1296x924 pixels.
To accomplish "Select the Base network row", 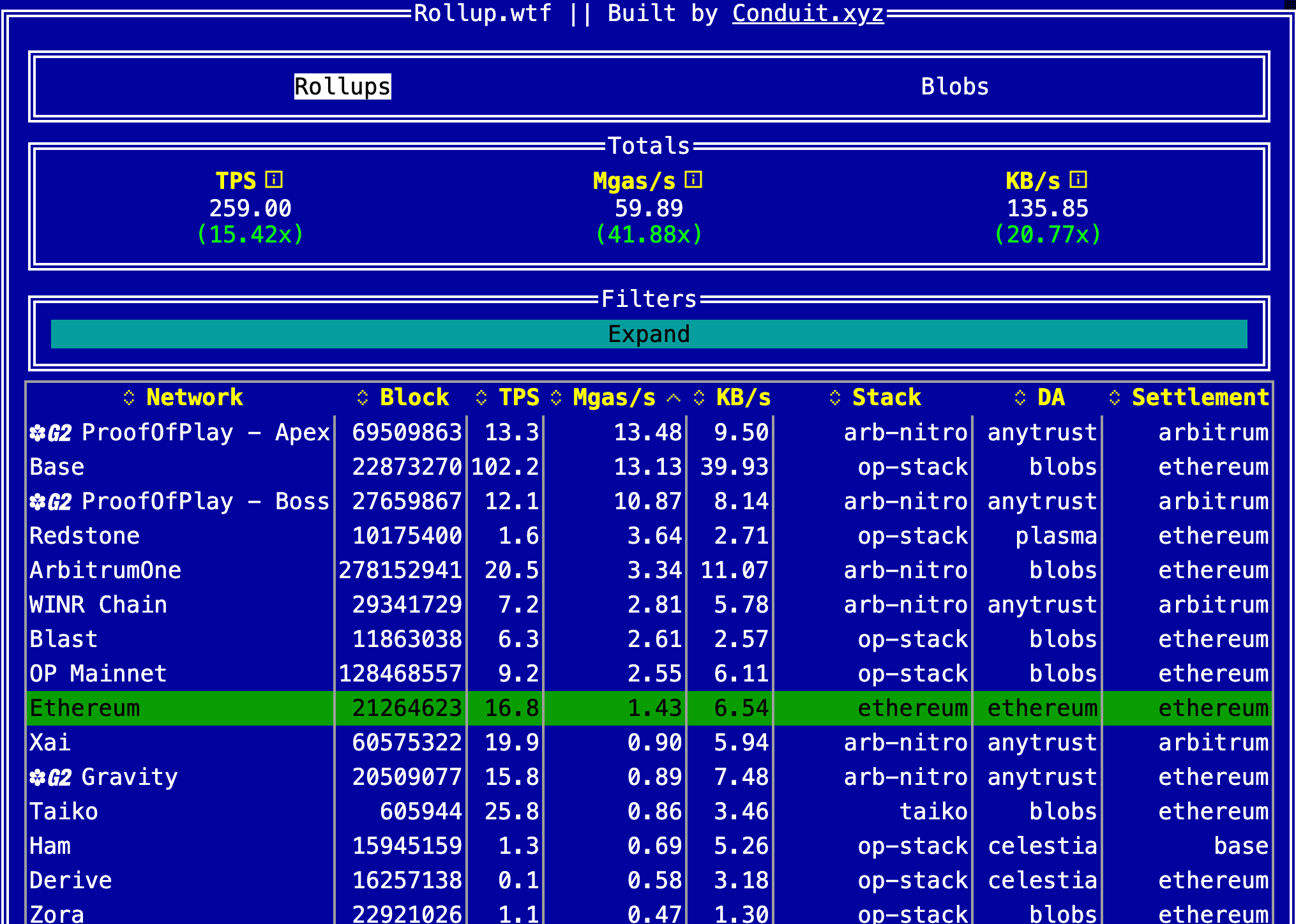I will click(x=649, y=467).
